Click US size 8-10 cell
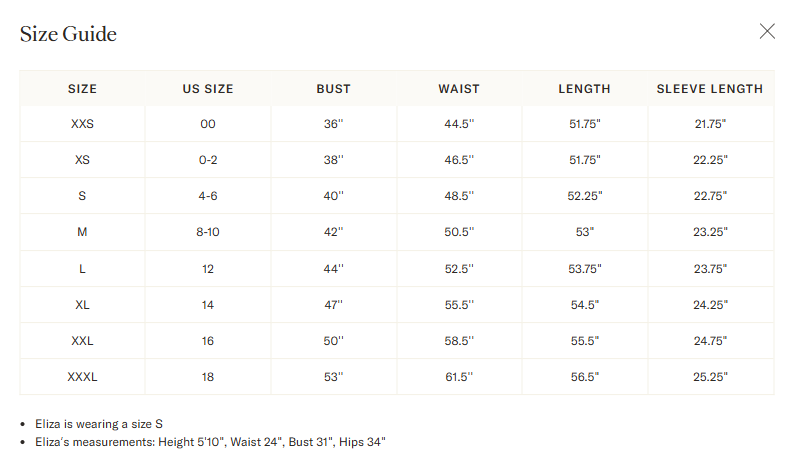The image size is (791, 469). pyautogui.click(x=208, y=232)
